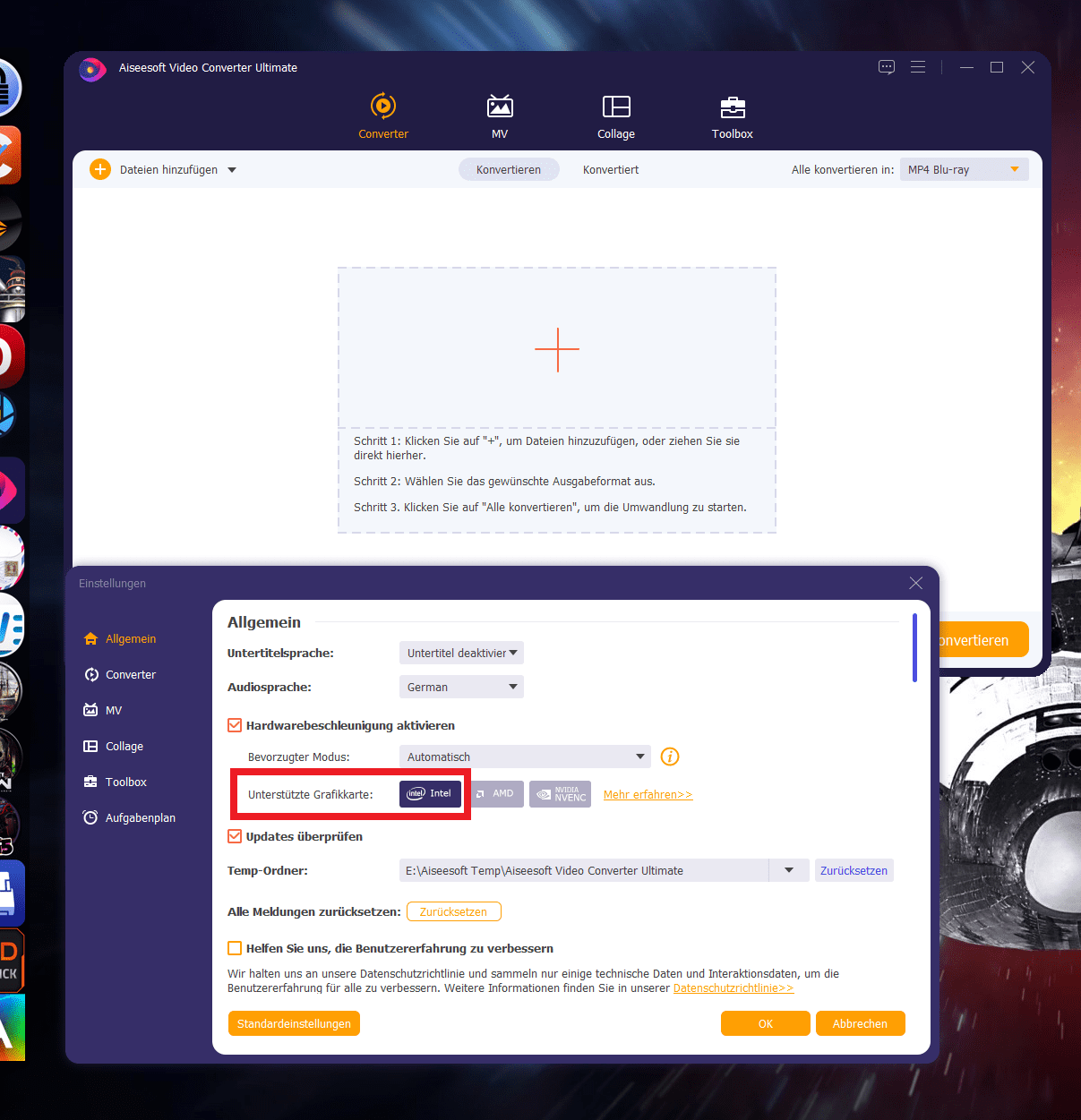
Task: Open the feedback chat icon in title bar
Action: coord(887,67)
